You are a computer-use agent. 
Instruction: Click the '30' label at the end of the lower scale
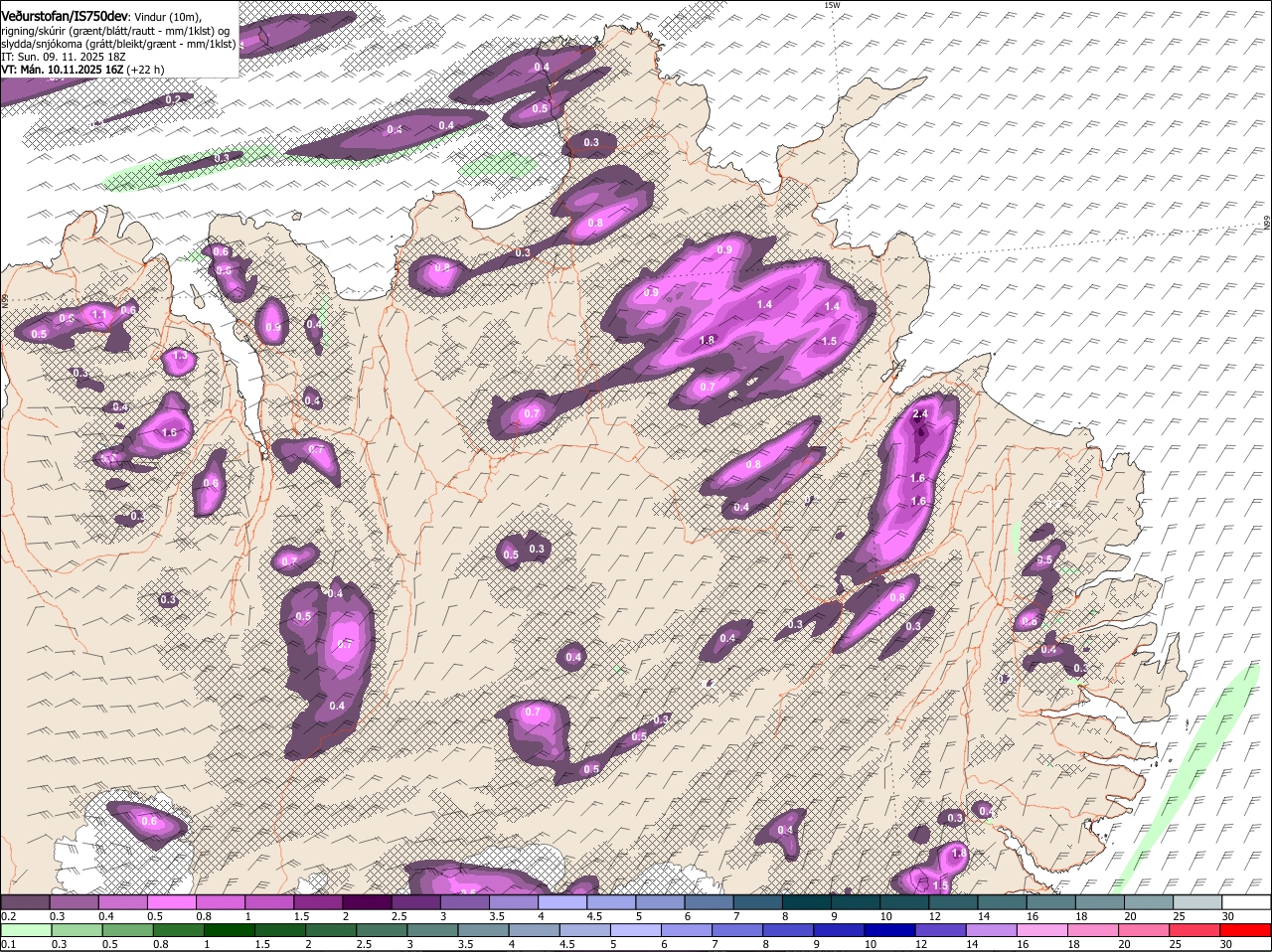point(1225,944)
